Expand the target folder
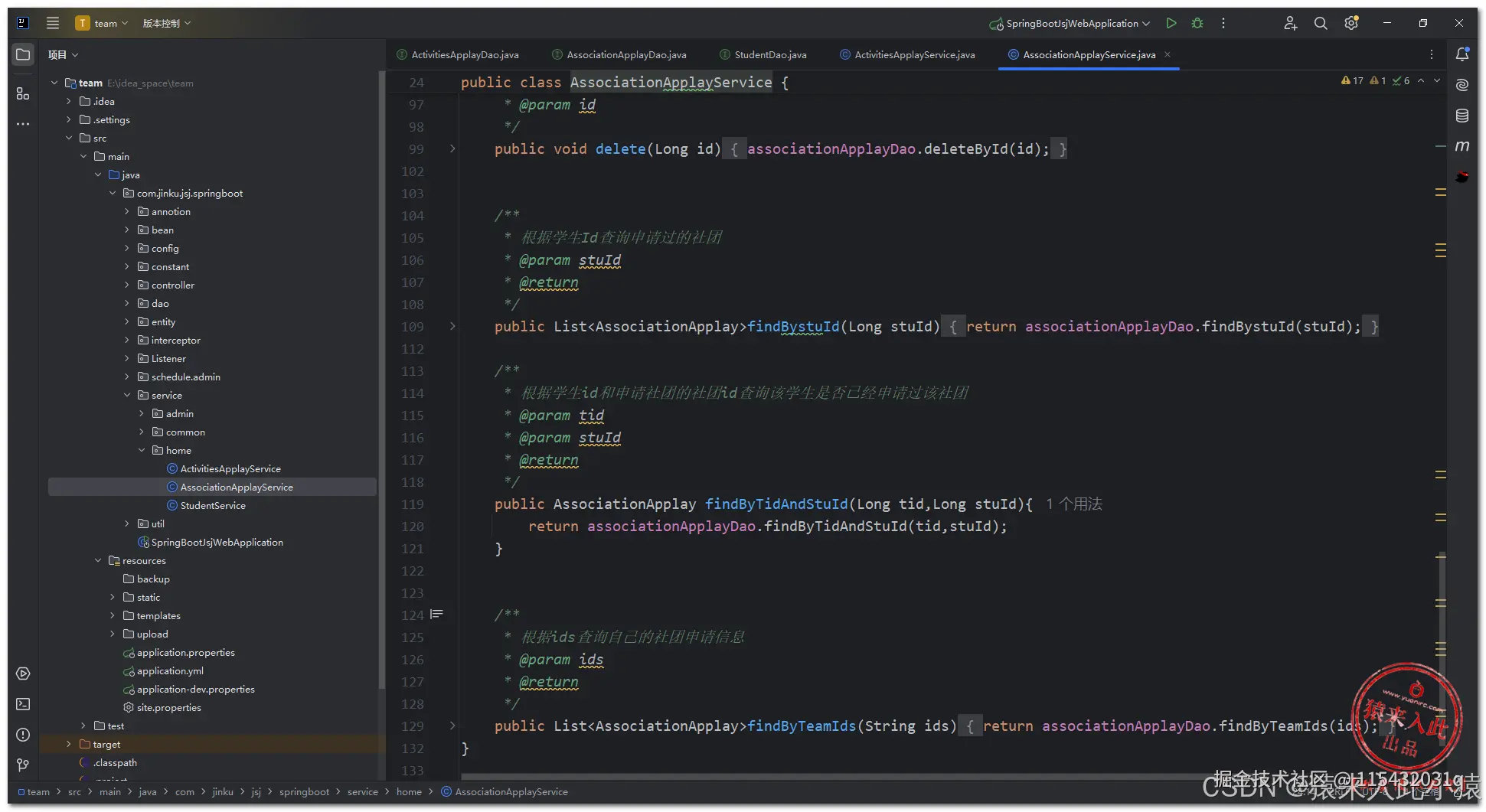The width and height of the screenshot is (1486, 812). click(x=69, y=744)
